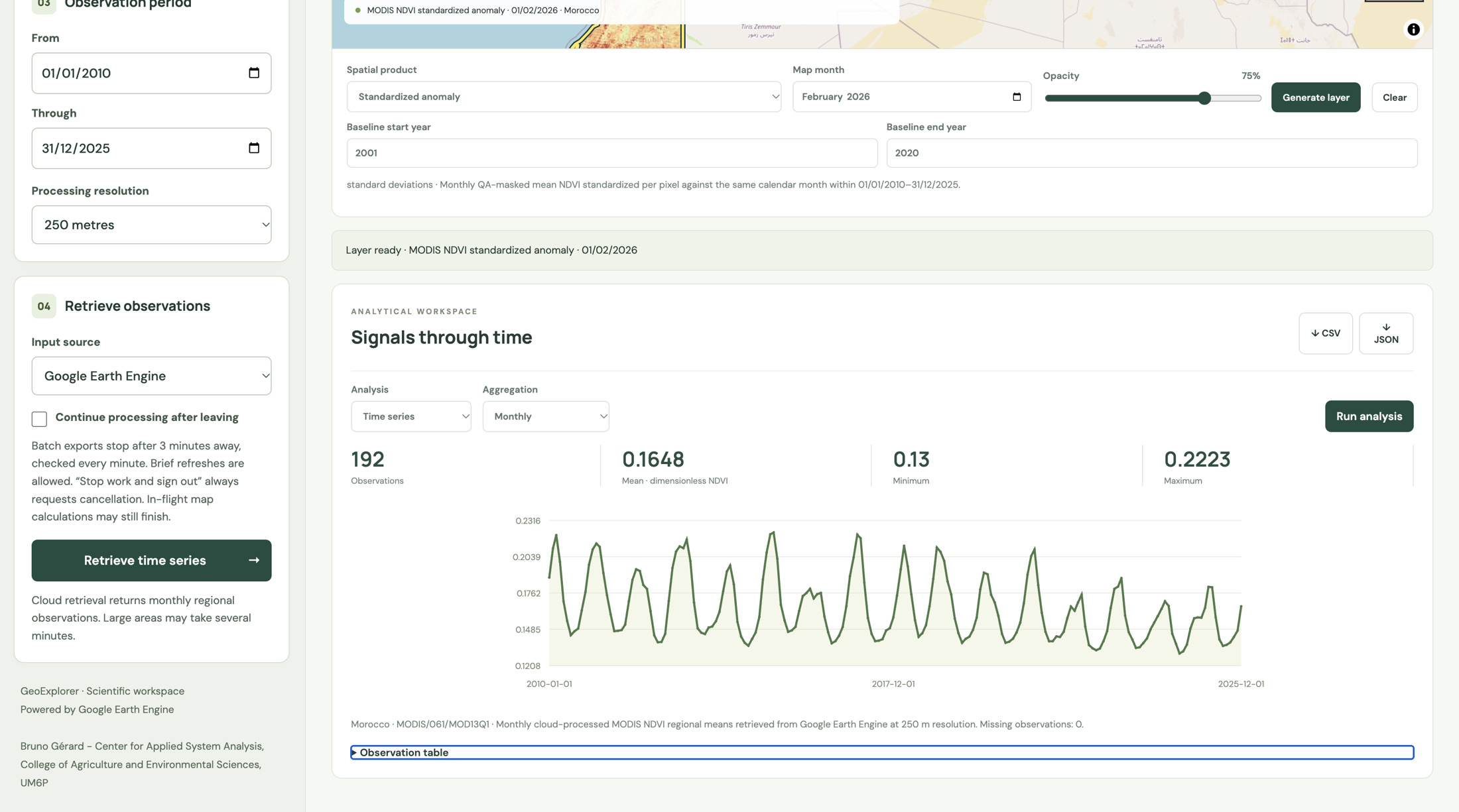1459x812 pixels.
Task: Open the Through date calendar picker icon
Action: [x=254, y=148]
